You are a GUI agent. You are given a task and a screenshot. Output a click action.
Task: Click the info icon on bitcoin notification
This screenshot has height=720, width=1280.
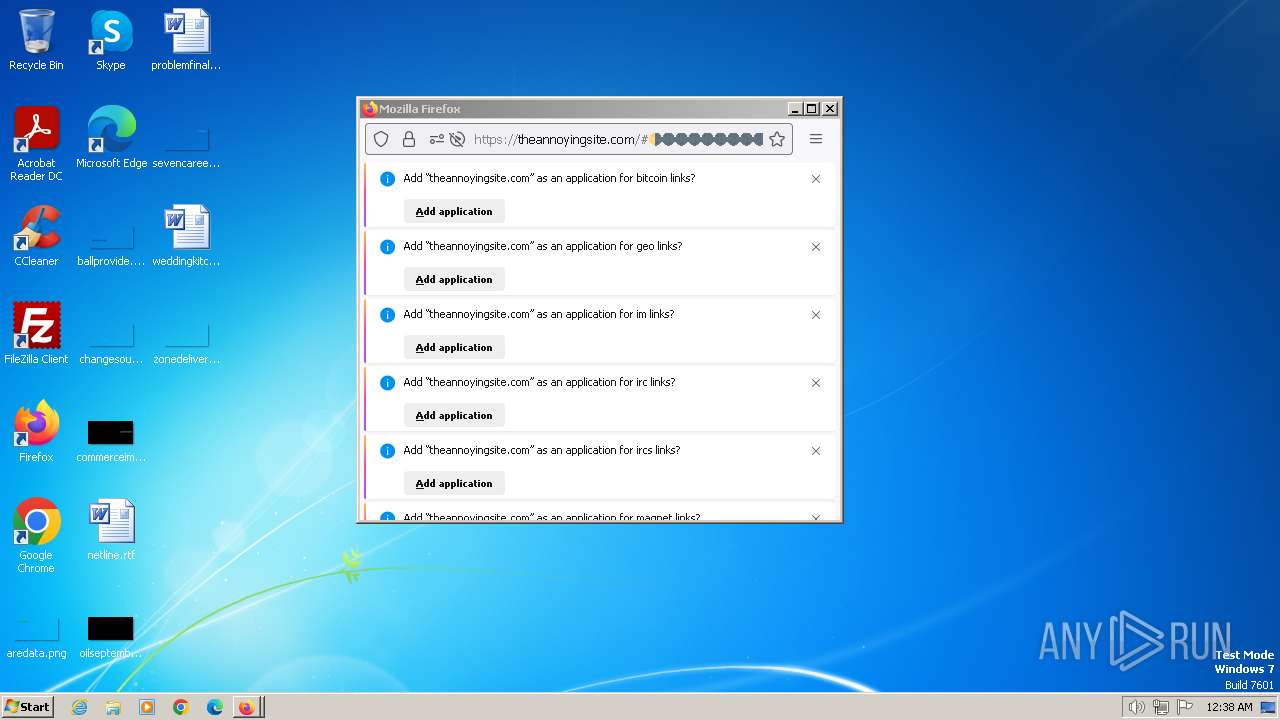(x=387, y=179)
